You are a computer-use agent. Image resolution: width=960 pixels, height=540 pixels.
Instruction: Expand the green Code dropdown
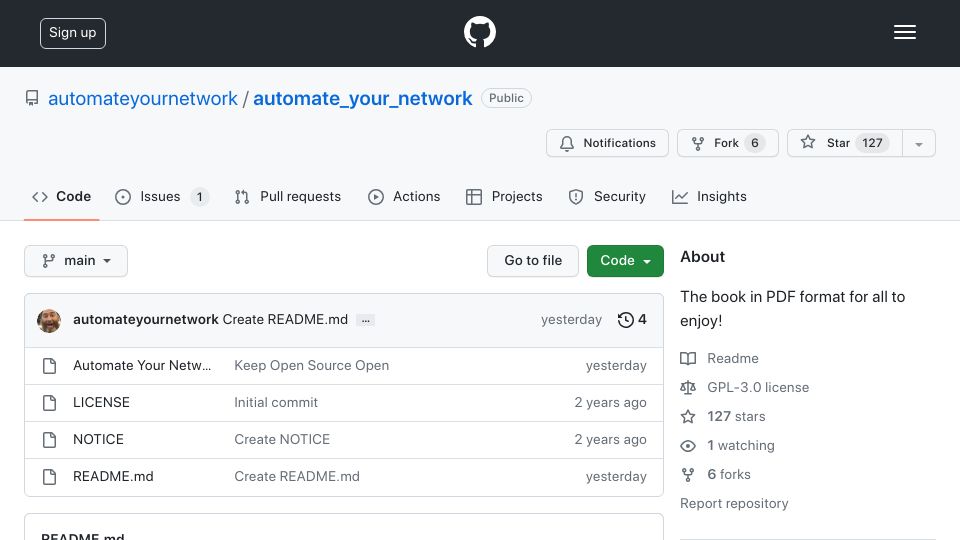625,261
